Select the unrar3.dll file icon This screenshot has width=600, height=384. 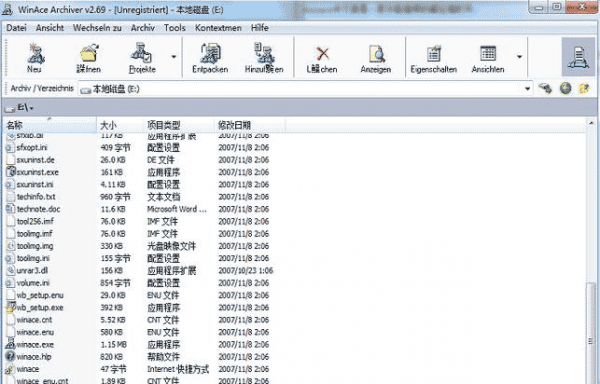pos(10,270)
